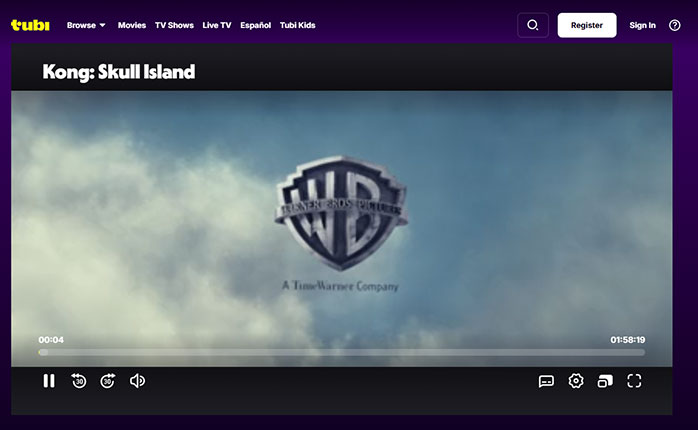This screenshot has width=698, height=430.
Task: Skip forward 30 seconds
Action: point(108,381)
